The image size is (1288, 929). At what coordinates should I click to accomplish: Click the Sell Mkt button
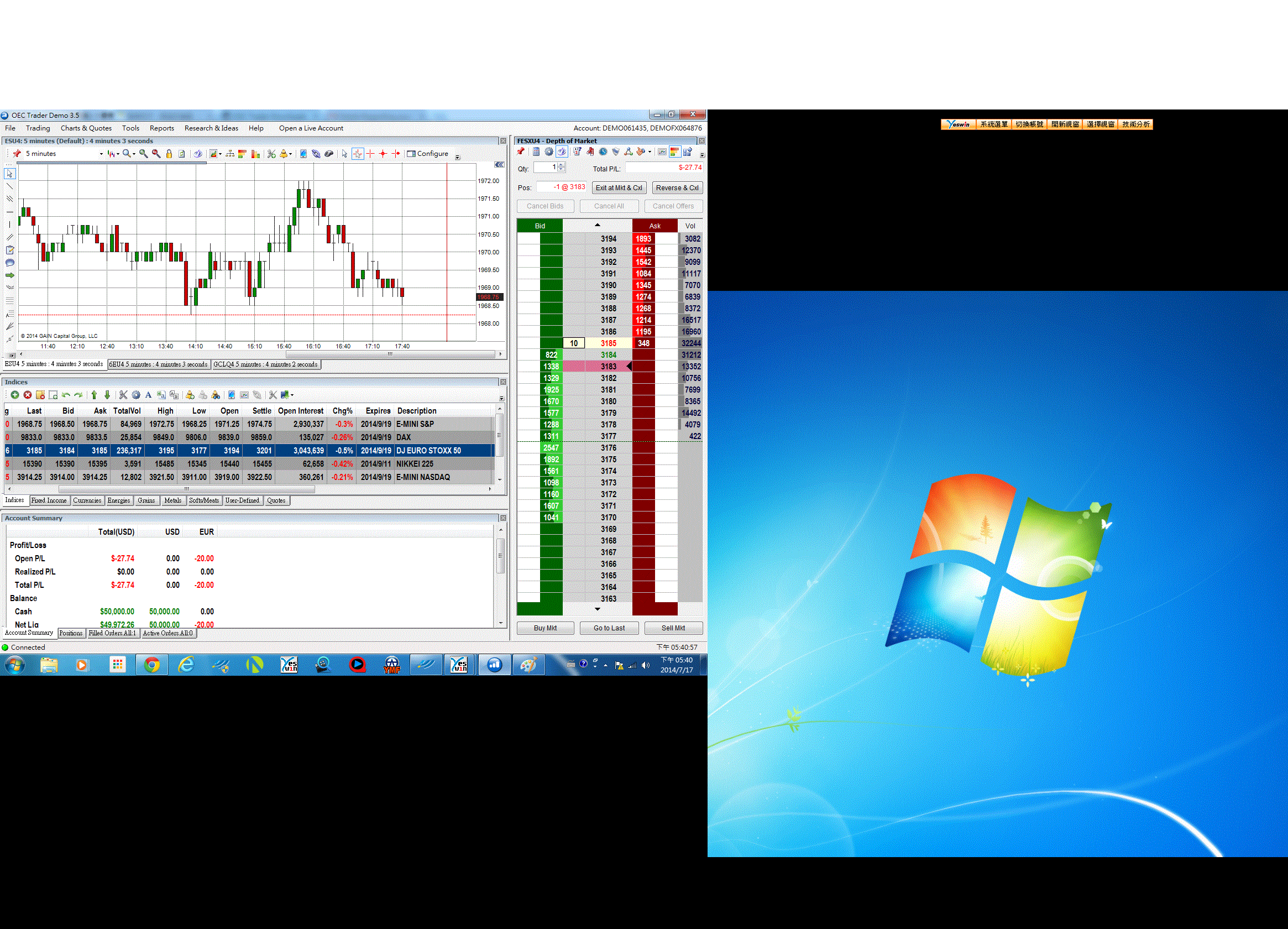tap(673, 628)
